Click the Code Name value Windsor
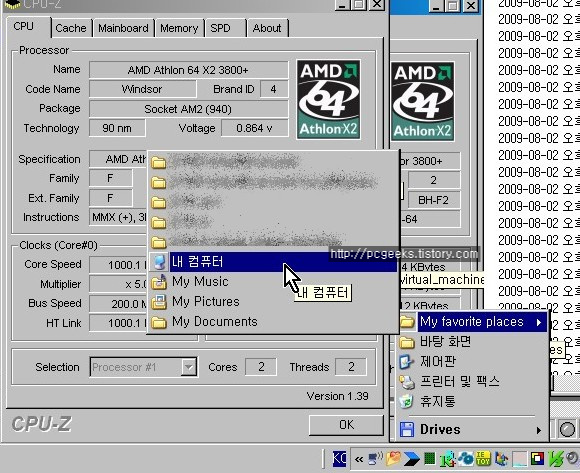The image size is (580, 473). coord(142,89)
